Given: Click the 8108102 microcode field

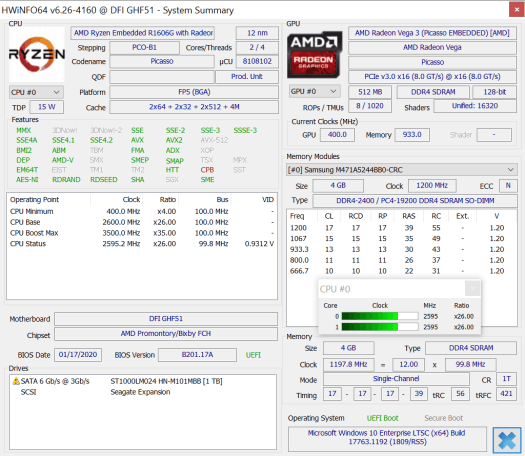Looking at the screenshot, I should click(257, 61).
